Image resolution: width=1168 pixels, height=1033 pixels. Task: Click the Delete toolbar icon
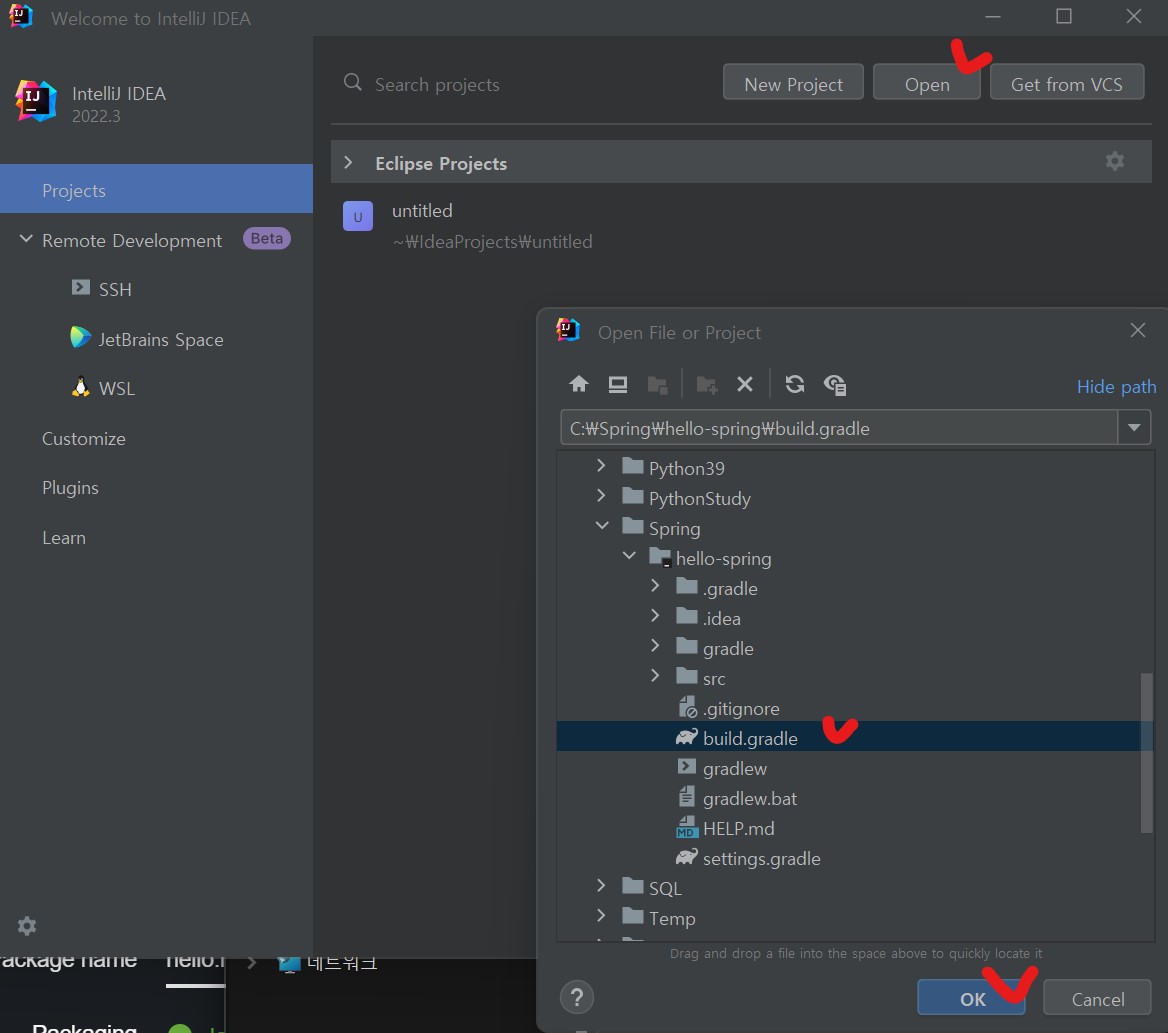pos(744,384)
